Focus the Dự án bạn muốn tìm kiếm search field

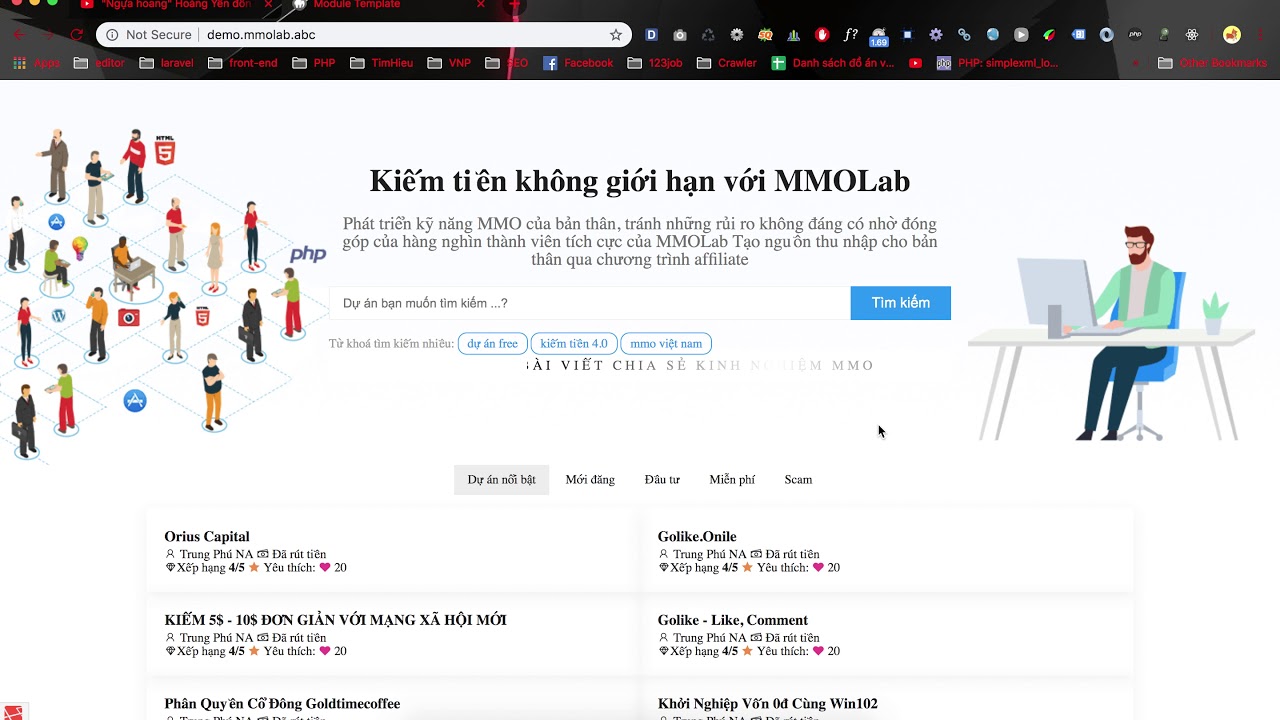[x=590, y=303]
